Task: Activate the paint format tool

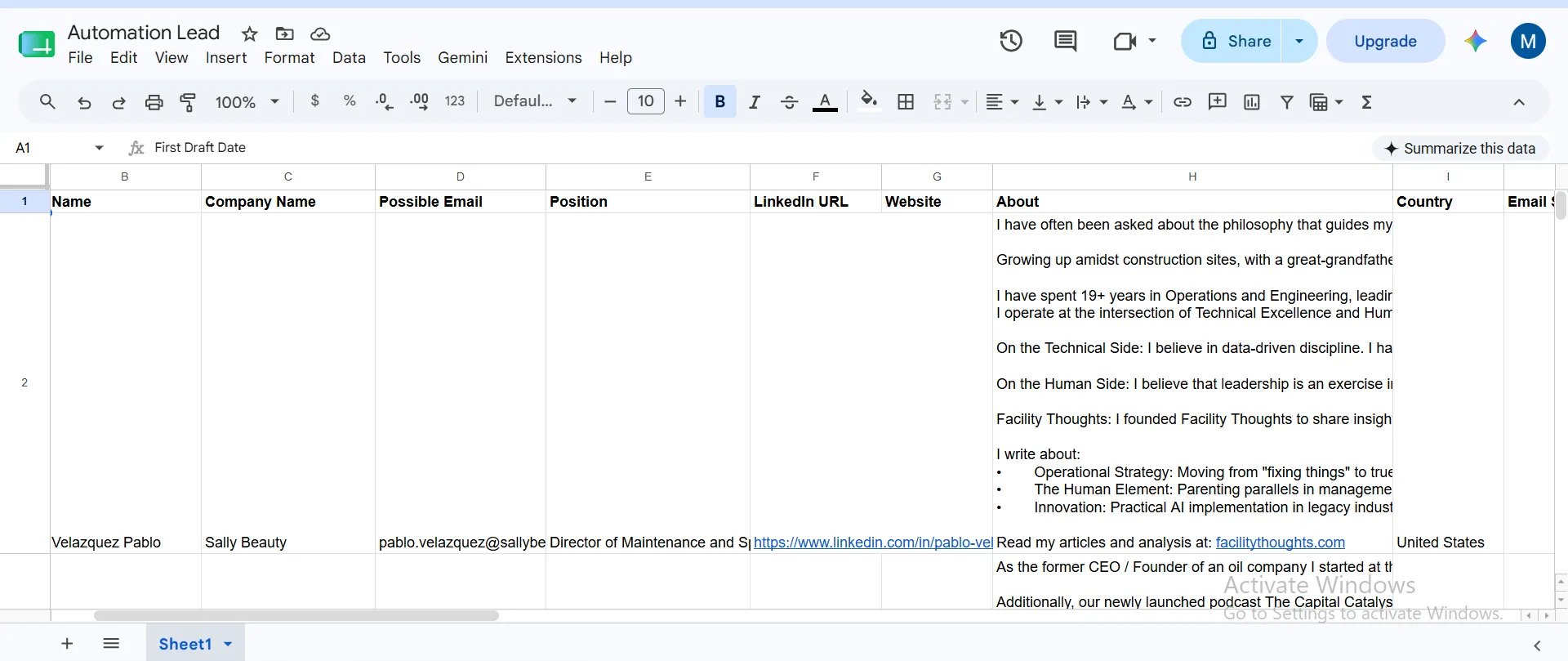Action: coord(188,102)
